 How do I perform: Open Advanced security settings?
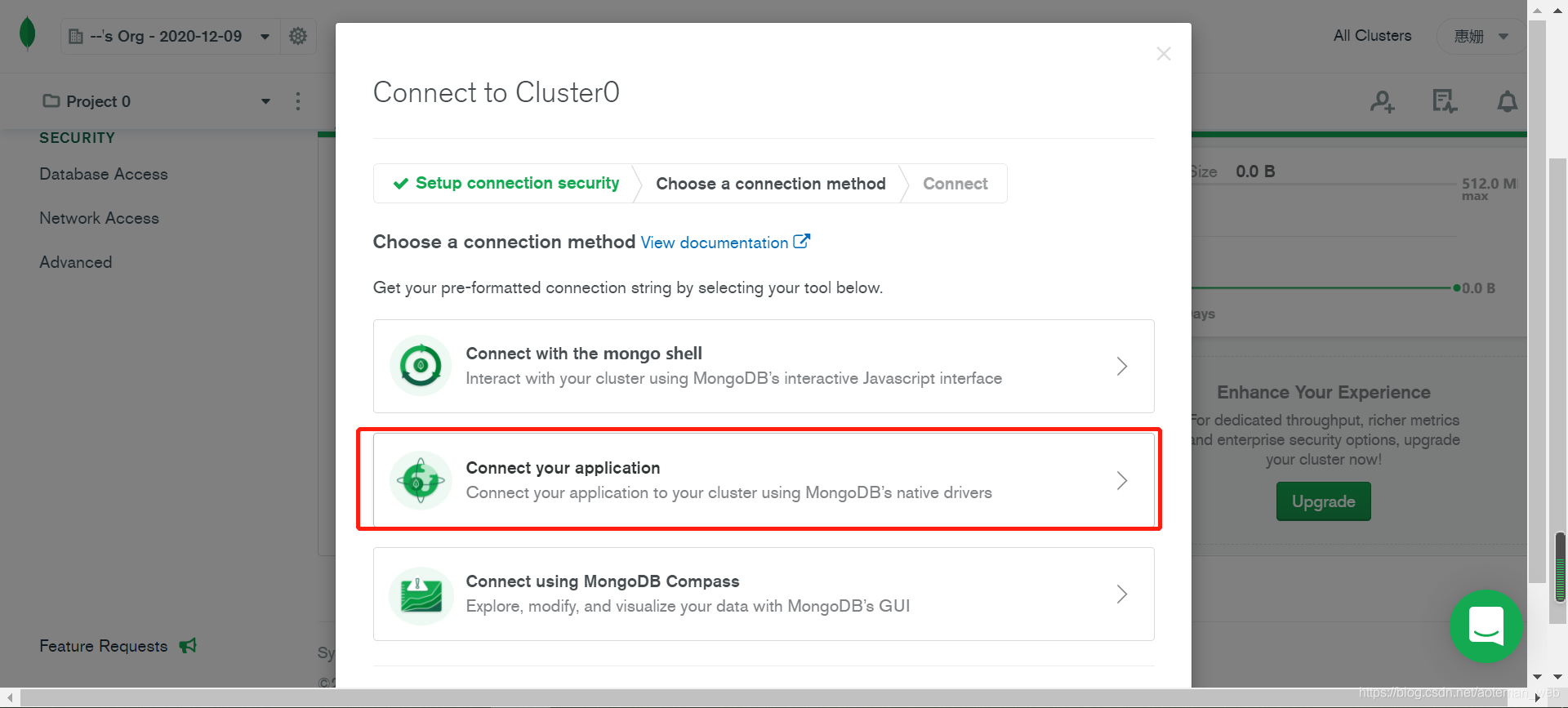pos(76,262)
